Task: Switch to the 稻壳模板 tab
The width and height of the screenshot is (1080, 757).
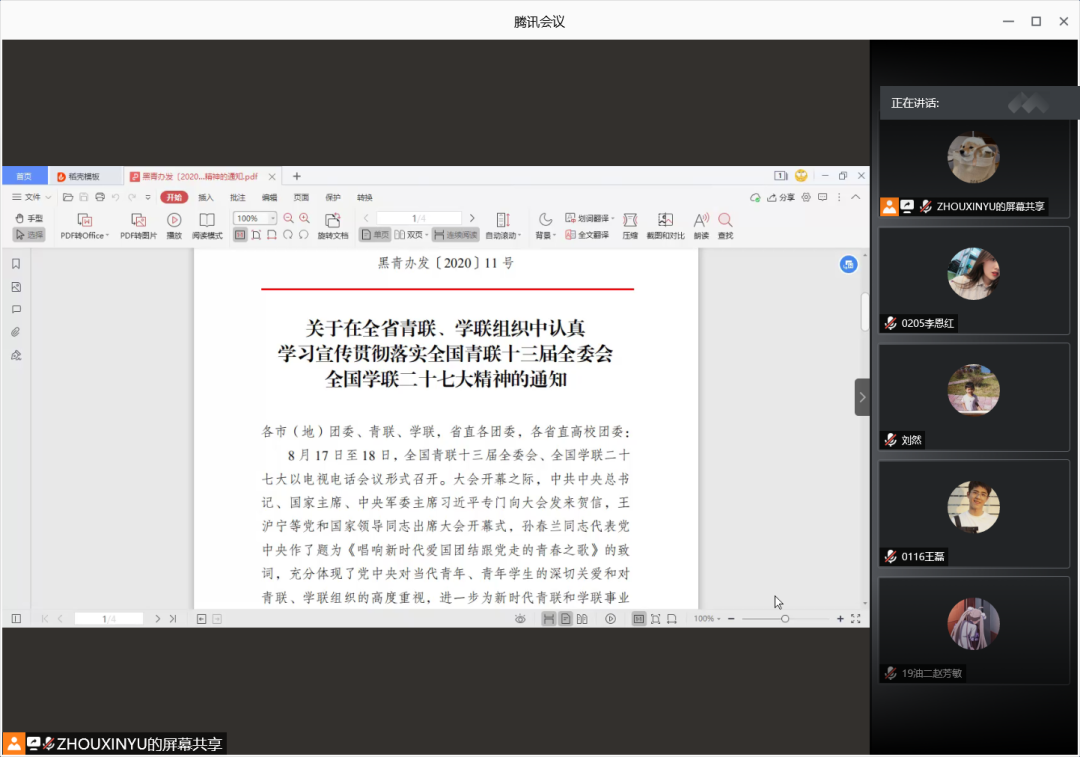Action: pos(84,176)
